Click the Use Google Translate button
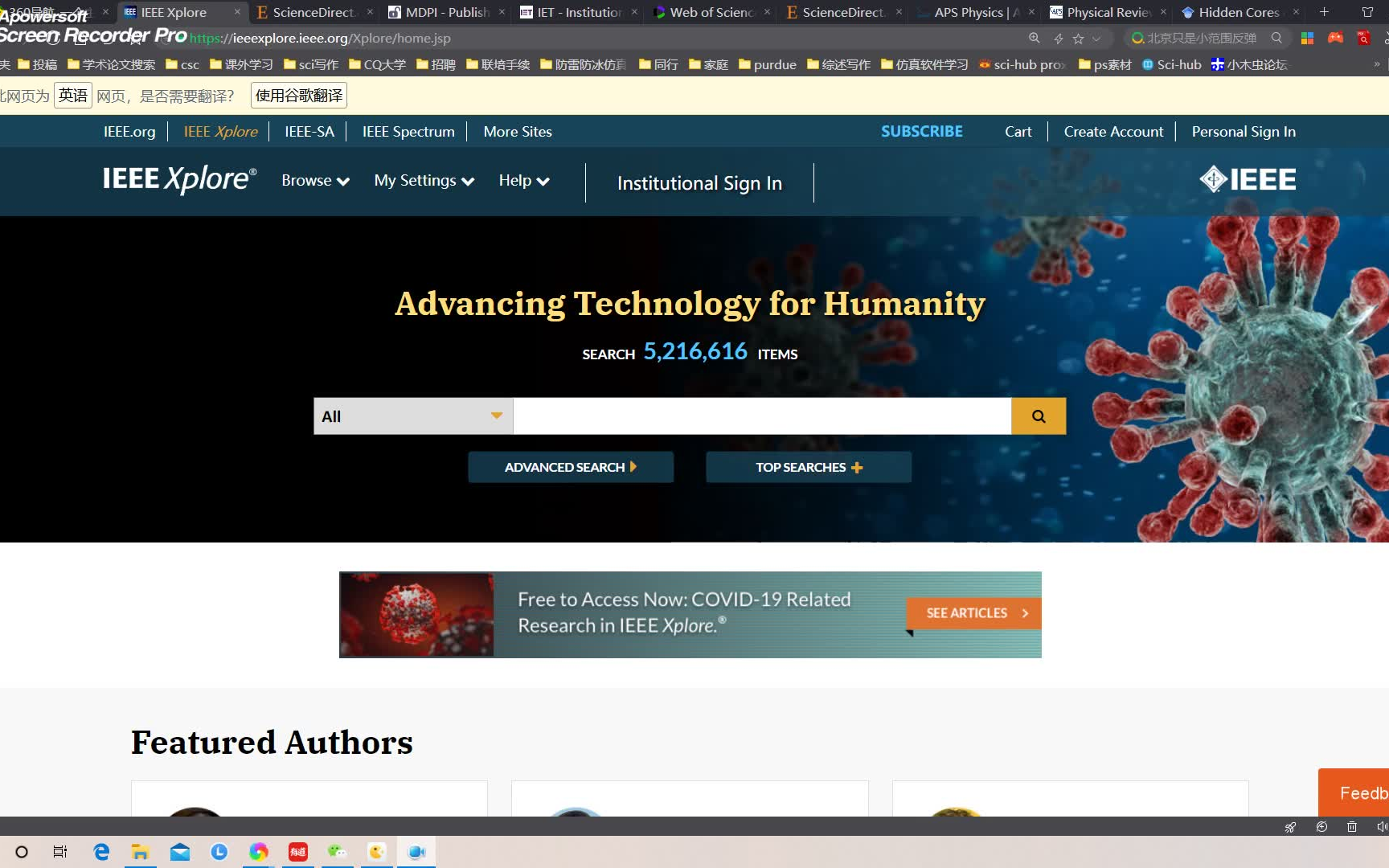Viewport: 1389px width, 868px height. click(x=299, y=96)
